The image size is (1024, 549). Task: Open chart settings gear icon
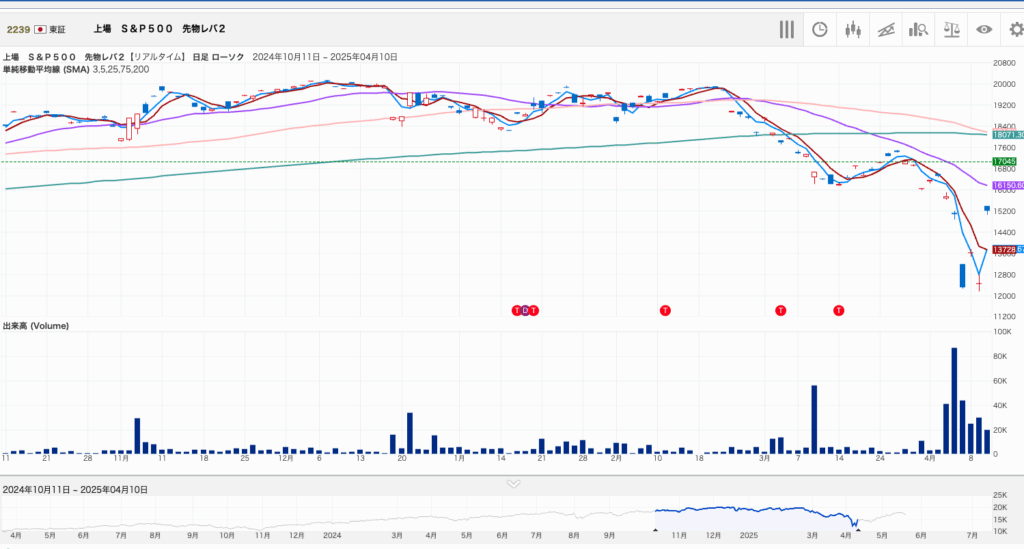click(1016, 29)
